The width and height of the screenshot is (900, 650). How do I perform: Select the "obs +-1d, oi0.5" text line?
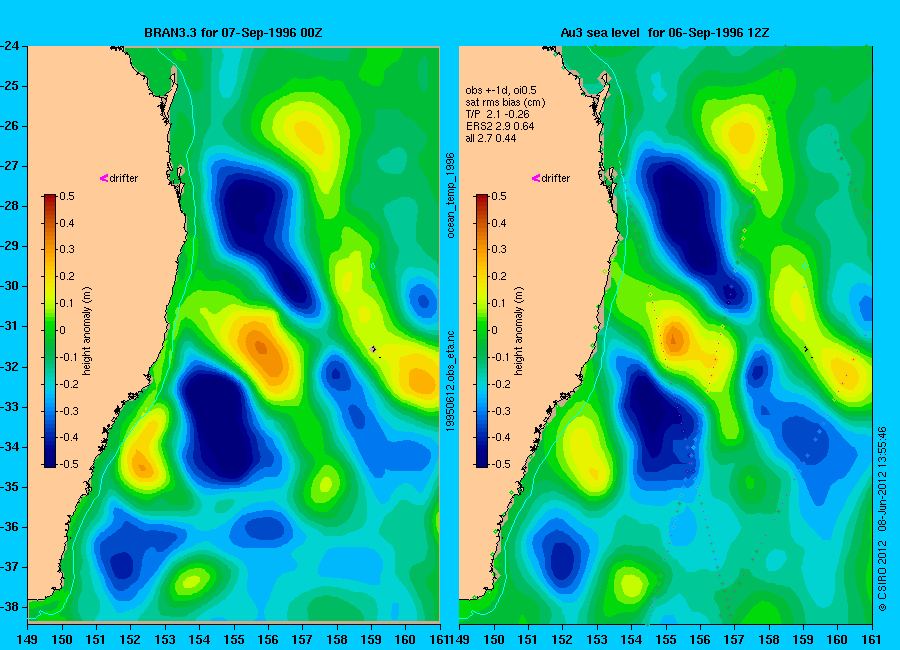pyautogui.click(x=501, y=91)
